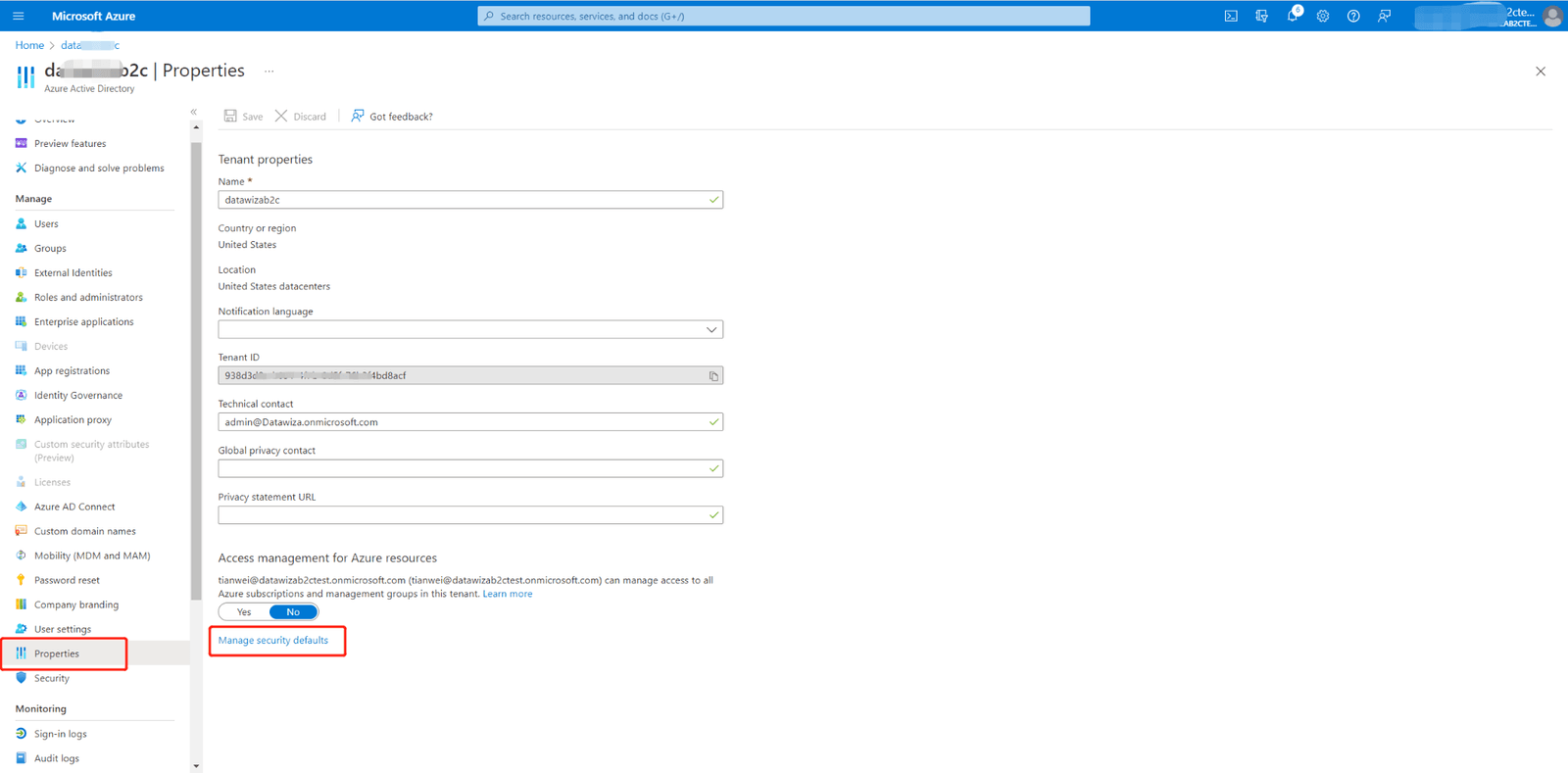Click the Discard X icon

[281, 116]
